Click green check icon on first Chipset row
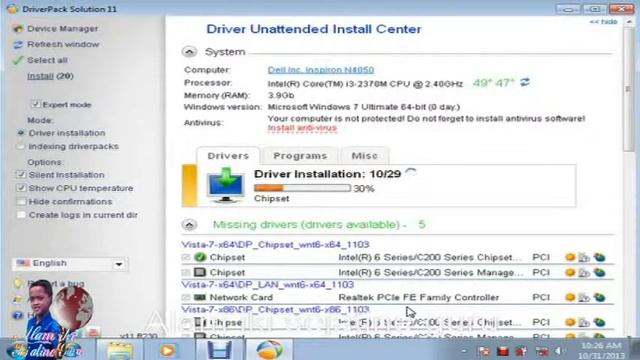This screenshot has width=640, height=360. [x=200, y=257]
